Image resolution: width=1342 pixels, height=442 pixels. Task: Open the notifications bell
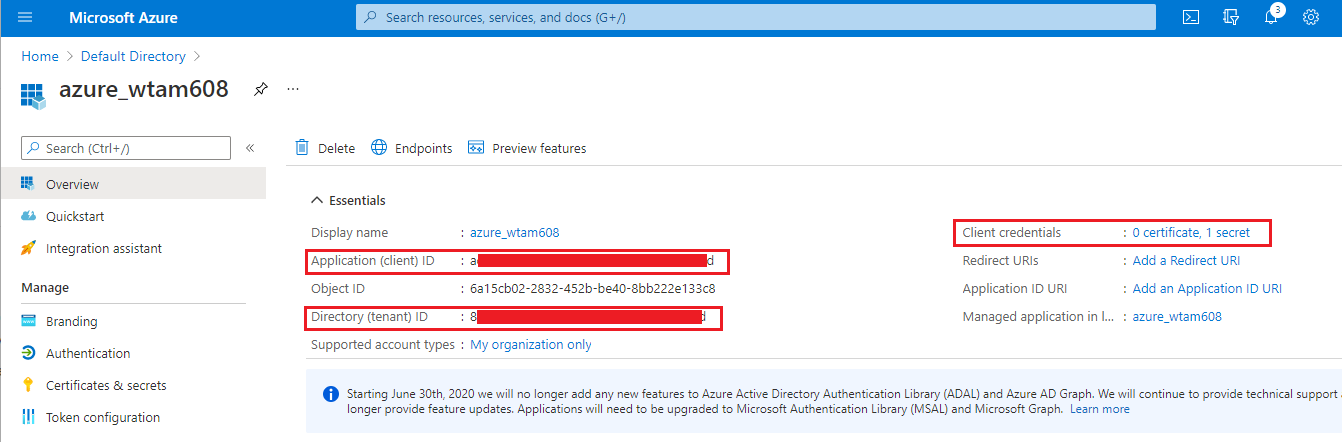coord(1271,18)
